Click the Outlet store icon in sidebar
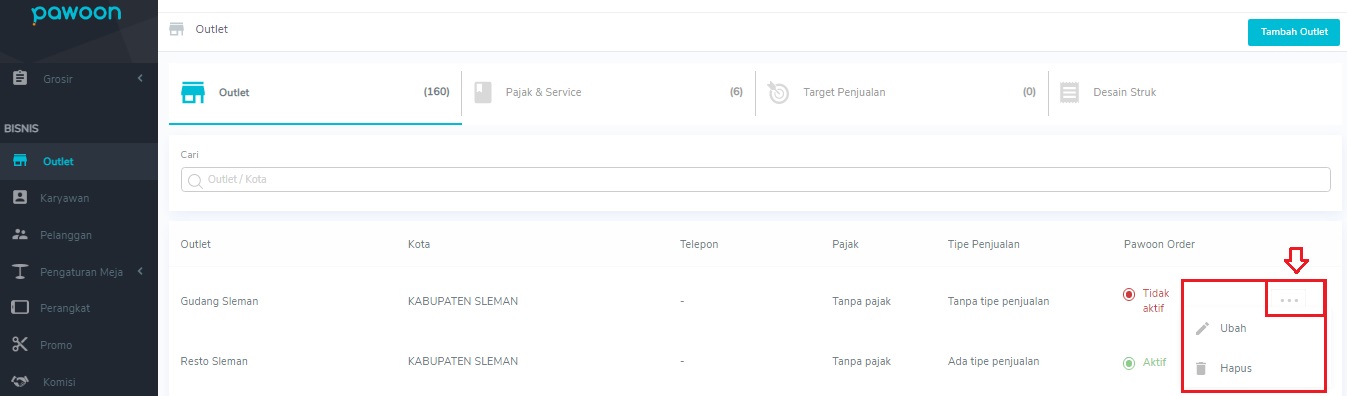Image resolution: width=1347 pixels, height=396 pixels. coord(19,161)
